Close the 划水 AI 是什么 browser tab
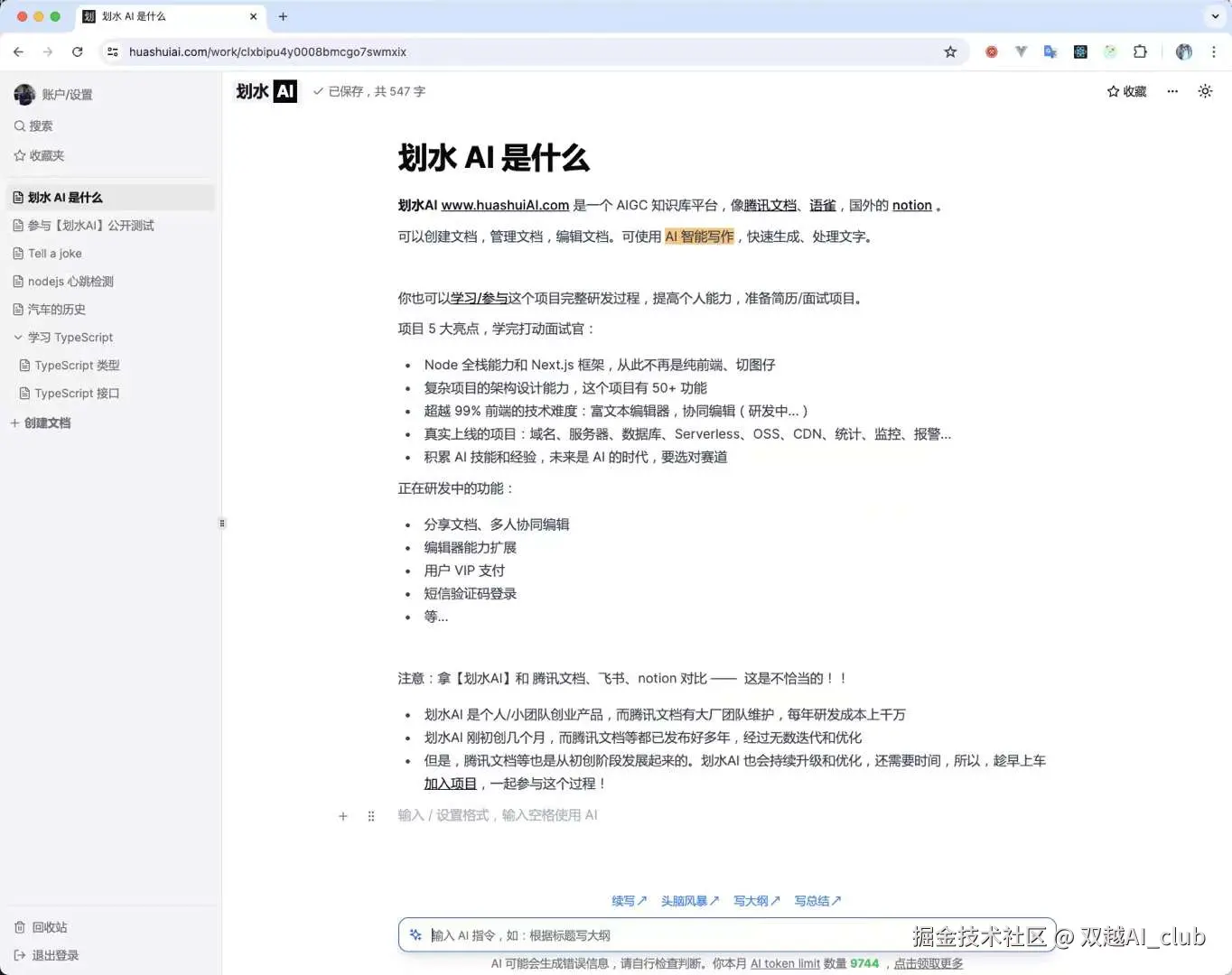 click(x=253, y=16)
